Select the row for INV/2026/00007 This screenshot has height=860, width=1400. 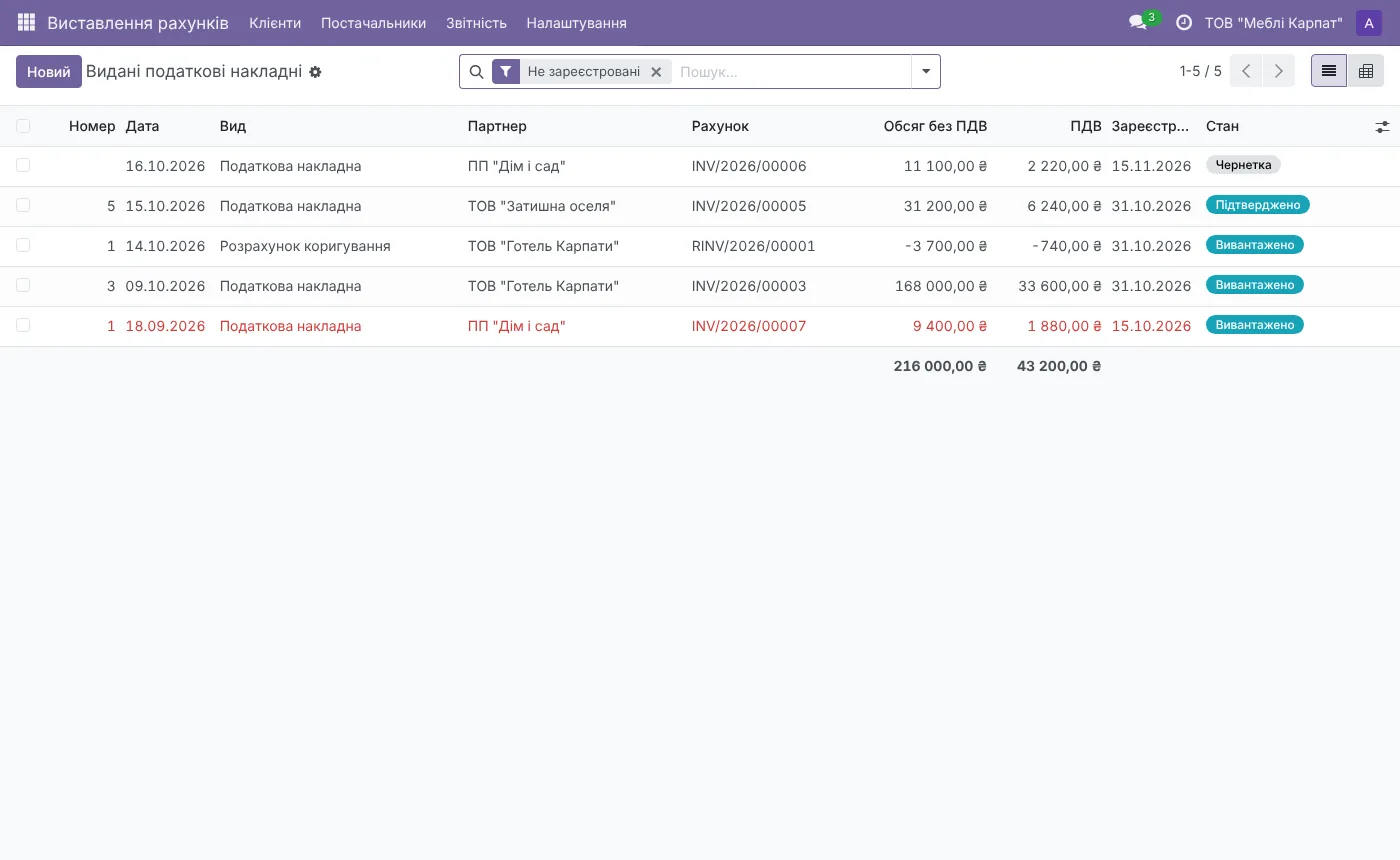click(23, 325)
